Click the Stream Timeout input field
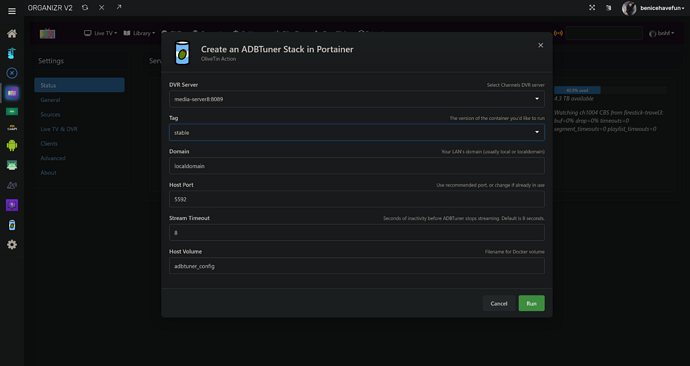Image resolution: width=690 pixels, height=366 pixels. coord(357,233)
